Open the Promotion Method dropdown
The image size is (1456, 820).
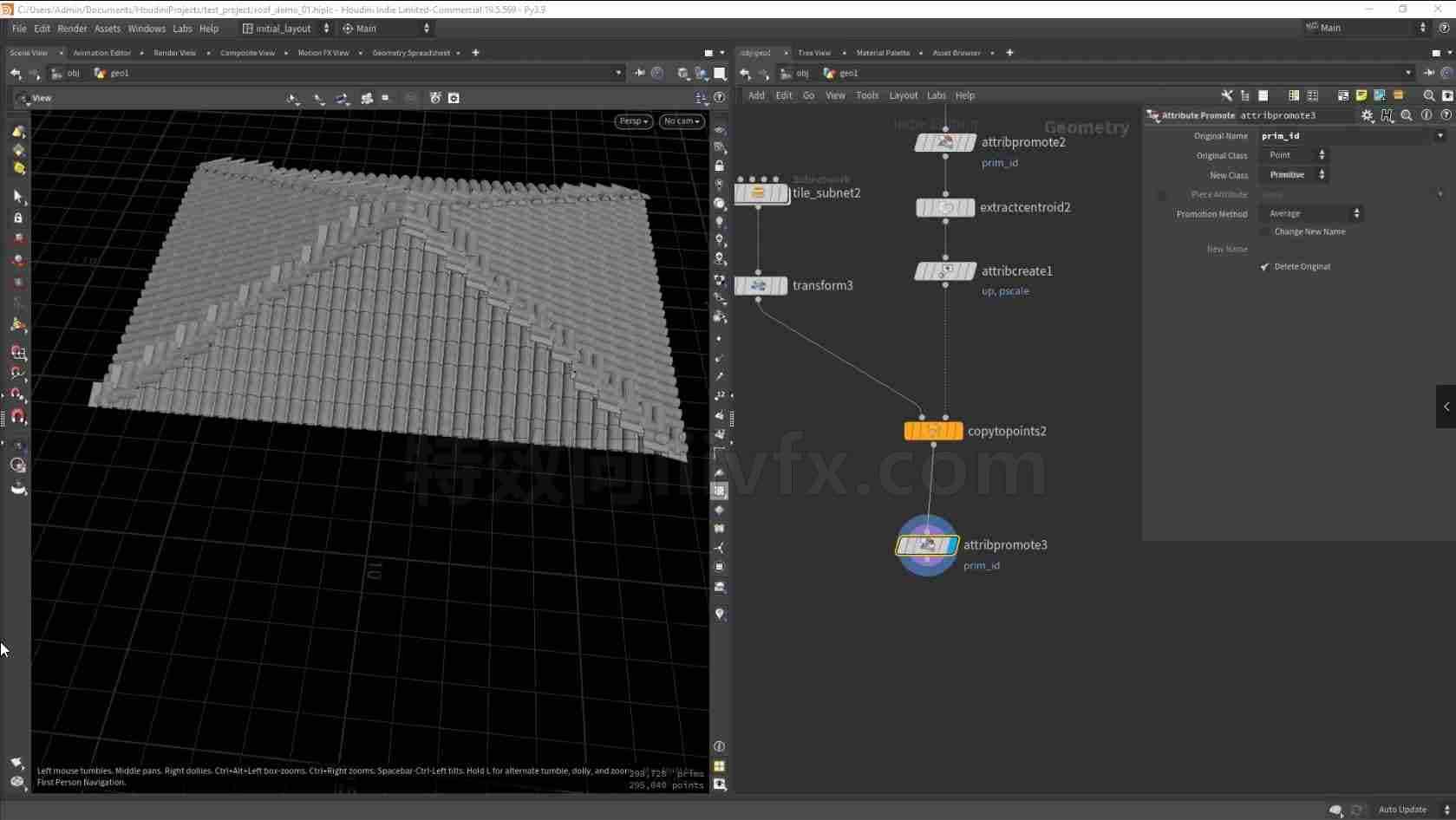tap(1311, 214)
